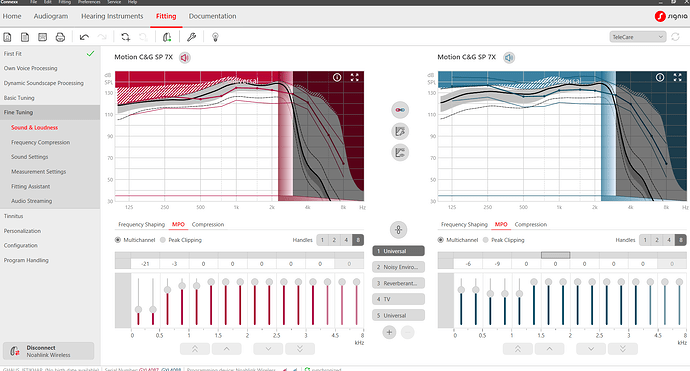The width and height of the screenshot is (690, 371).
Task: Toggle the coupling link icon between ears
Action: tap(400, 110)
